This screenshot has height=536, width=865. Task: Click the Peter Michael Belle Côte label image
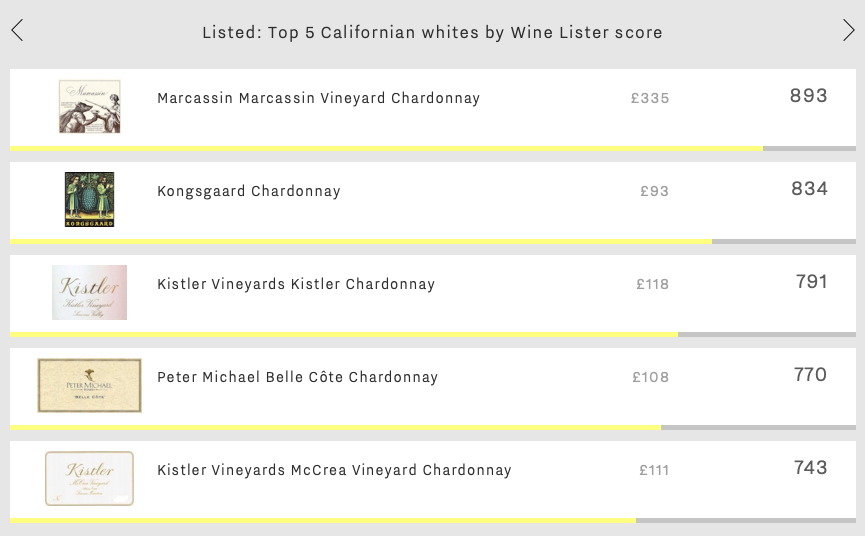click(x=89, y=385)
